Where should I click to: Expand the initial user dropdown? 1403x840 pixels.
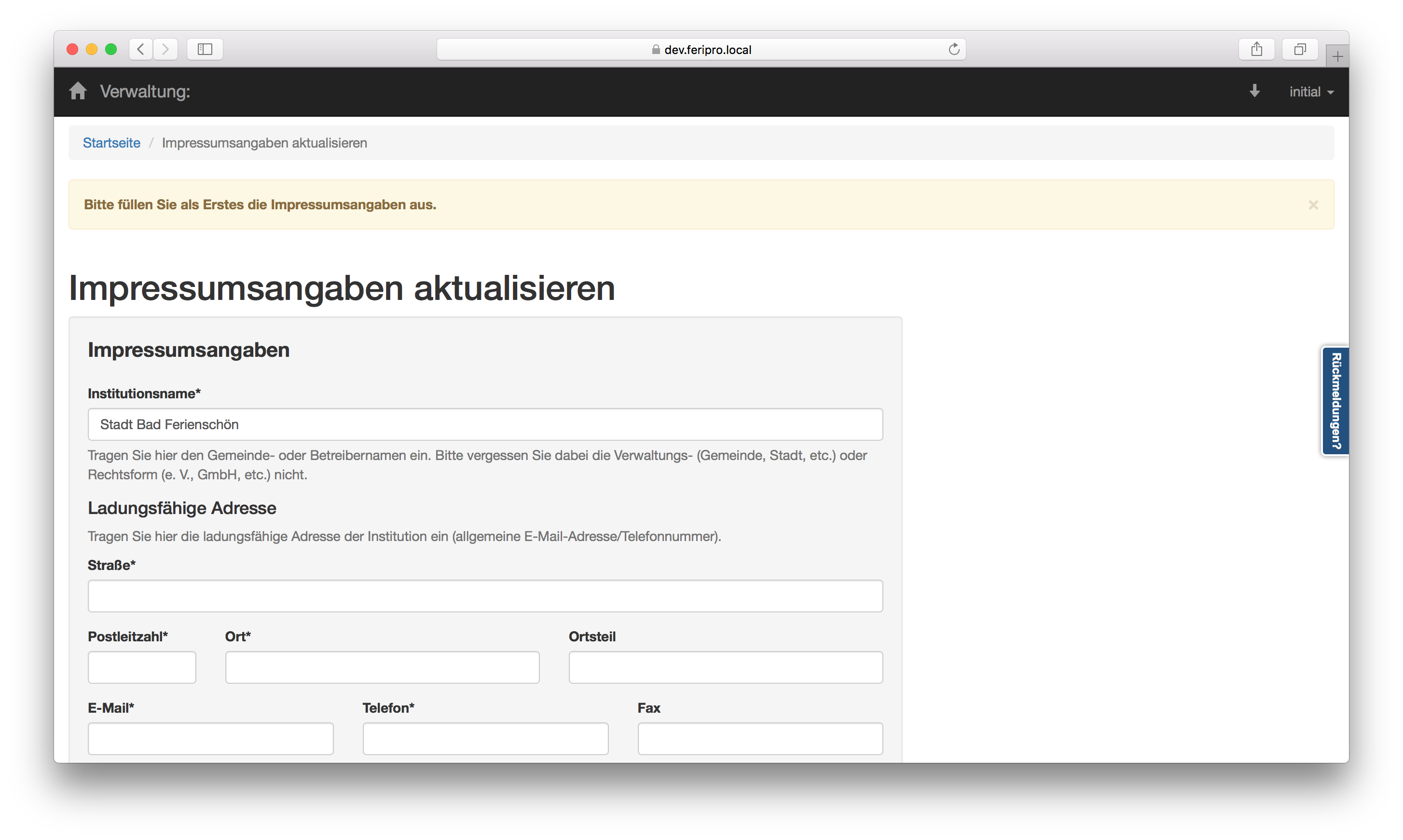coord(1311,92)
